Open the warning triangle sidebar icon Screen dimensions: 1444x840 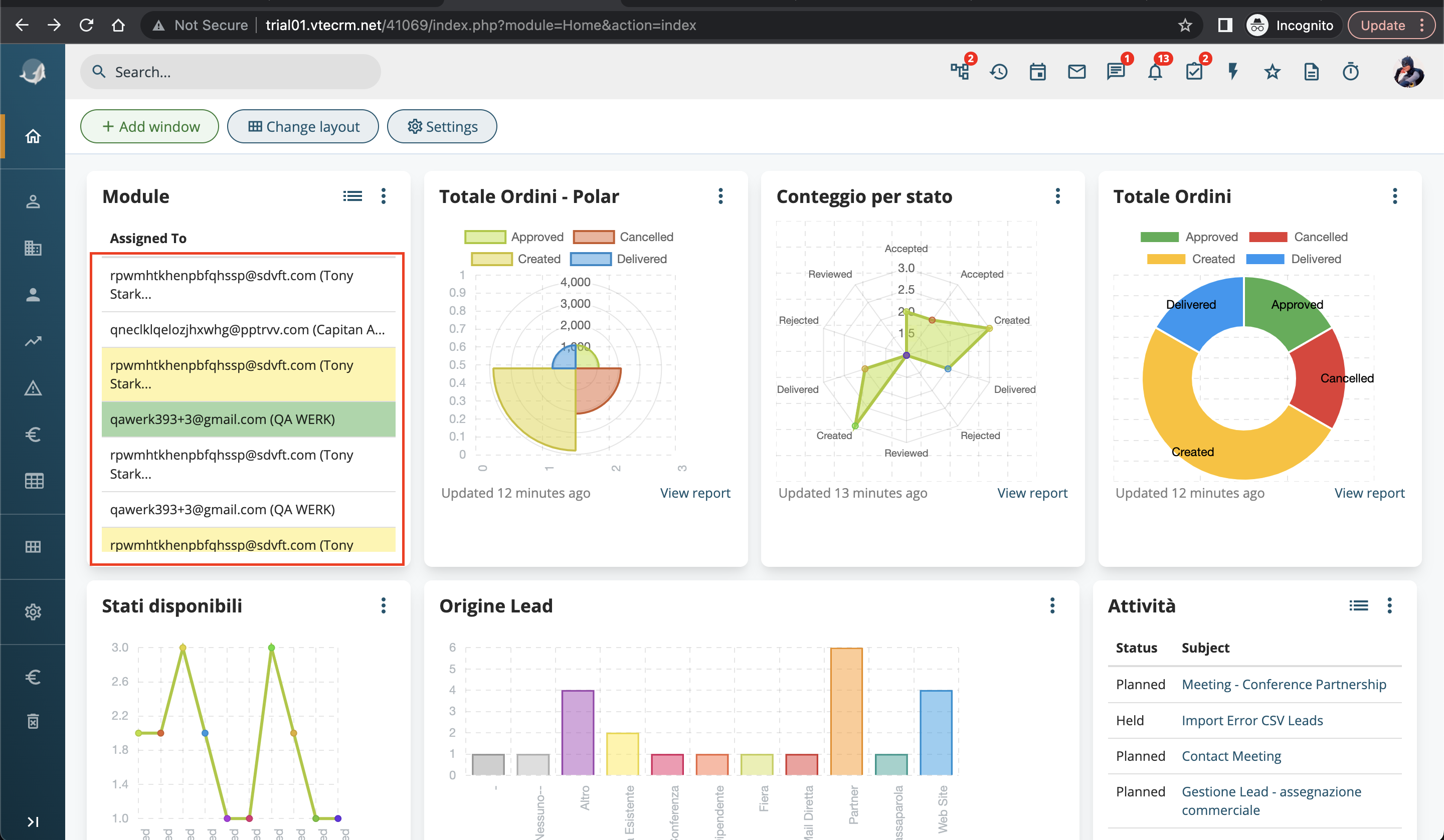33,388
